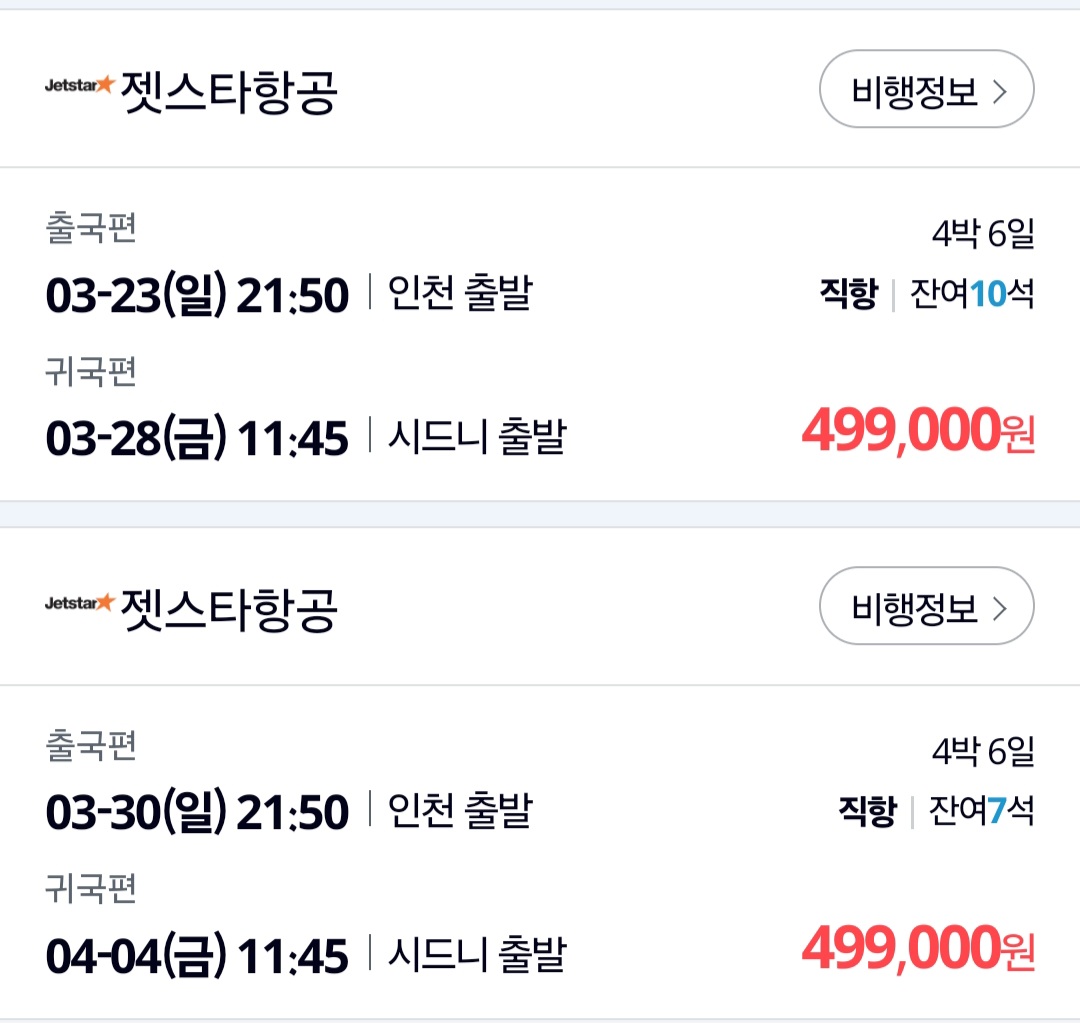Tap 잔여7석 remaining seats label
1080x1023 pixels.
point(981,811)
